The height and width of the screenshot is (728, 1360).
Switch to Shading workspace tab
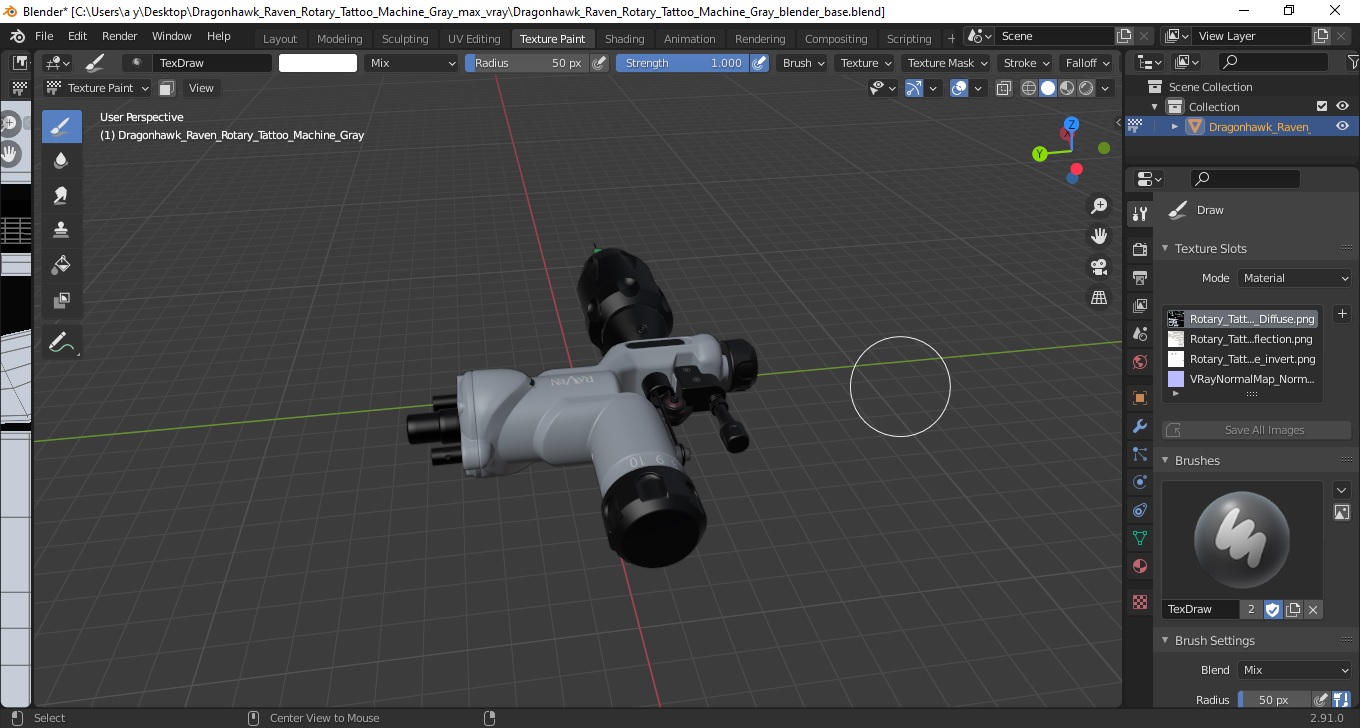tap(624, 39)
